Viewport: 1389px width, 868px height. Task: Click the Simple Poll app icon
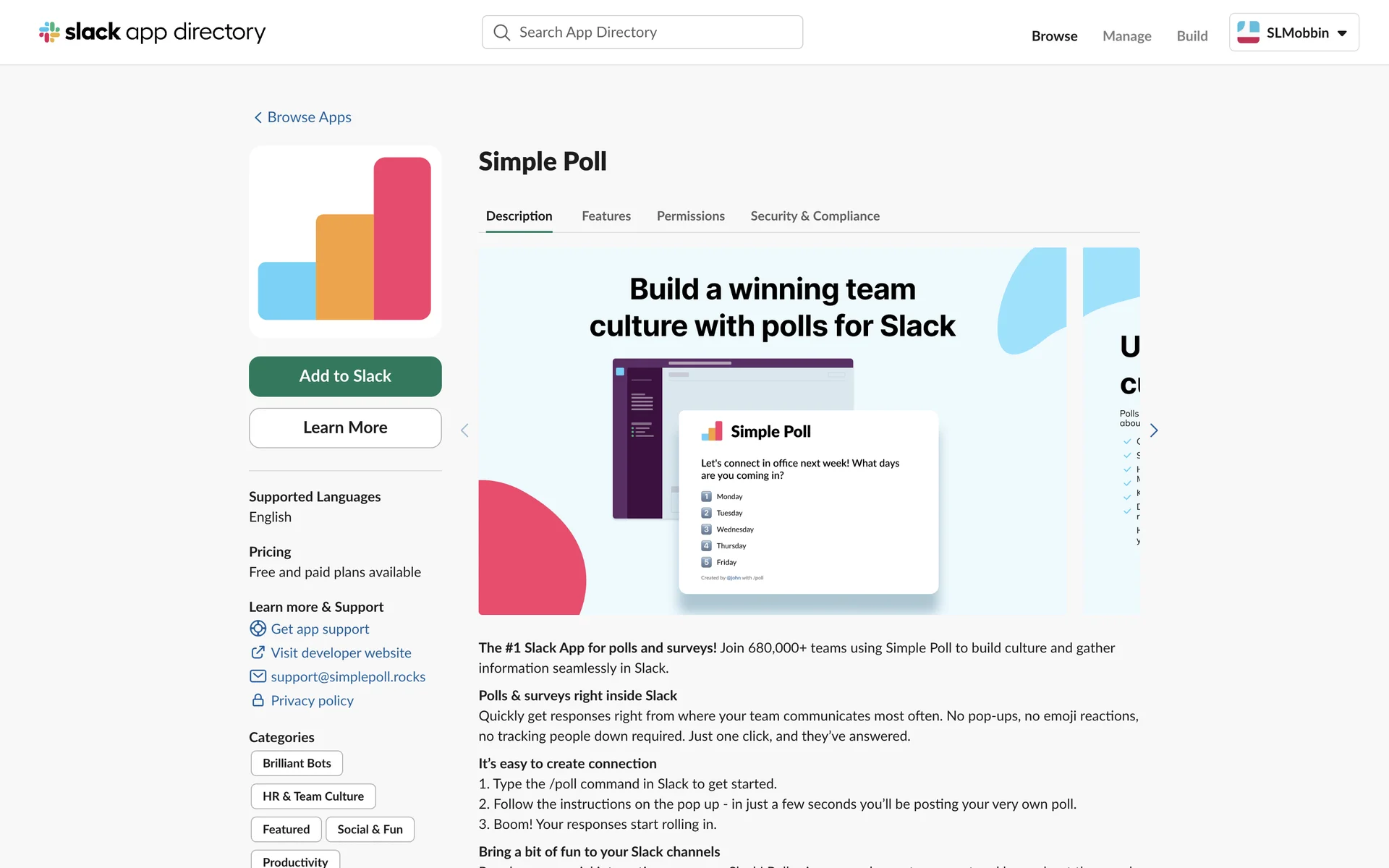pyautogui.click(x=345, y=242)
